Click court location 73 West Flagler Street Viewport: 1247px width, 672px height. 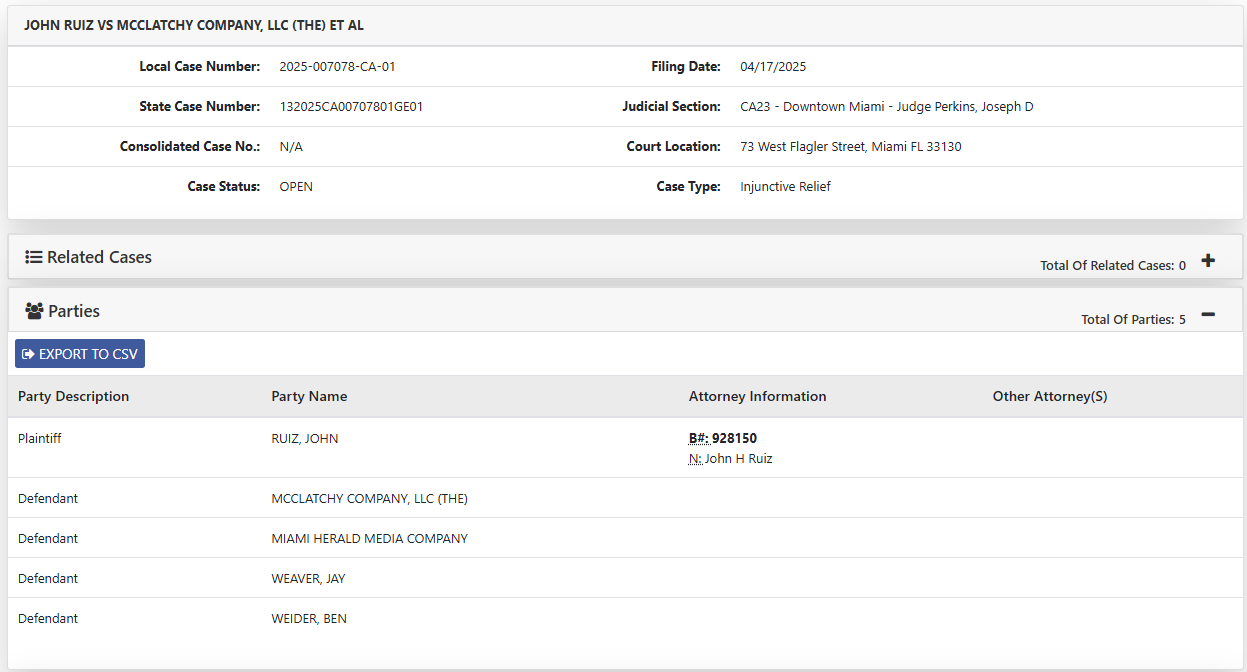[x=851, y=146]
